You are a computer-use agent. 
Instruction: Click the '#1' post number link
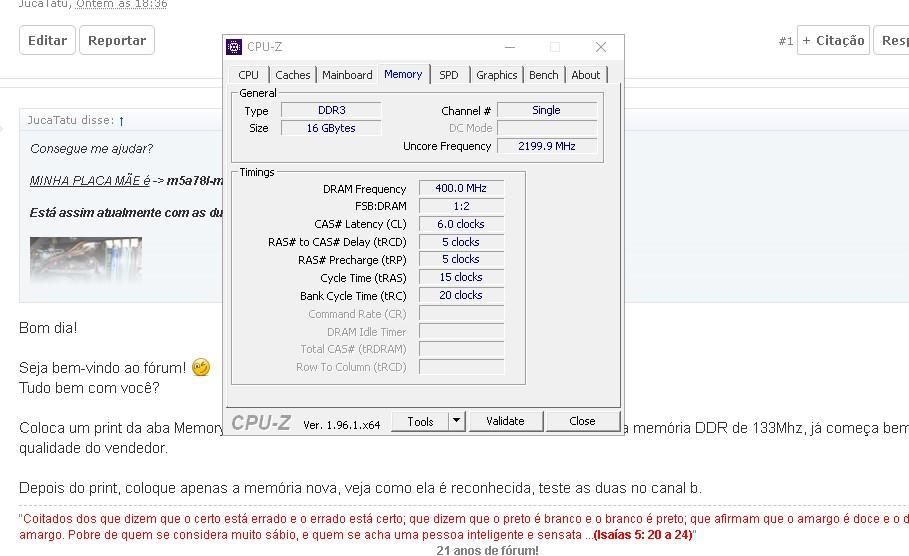[786, 41]
